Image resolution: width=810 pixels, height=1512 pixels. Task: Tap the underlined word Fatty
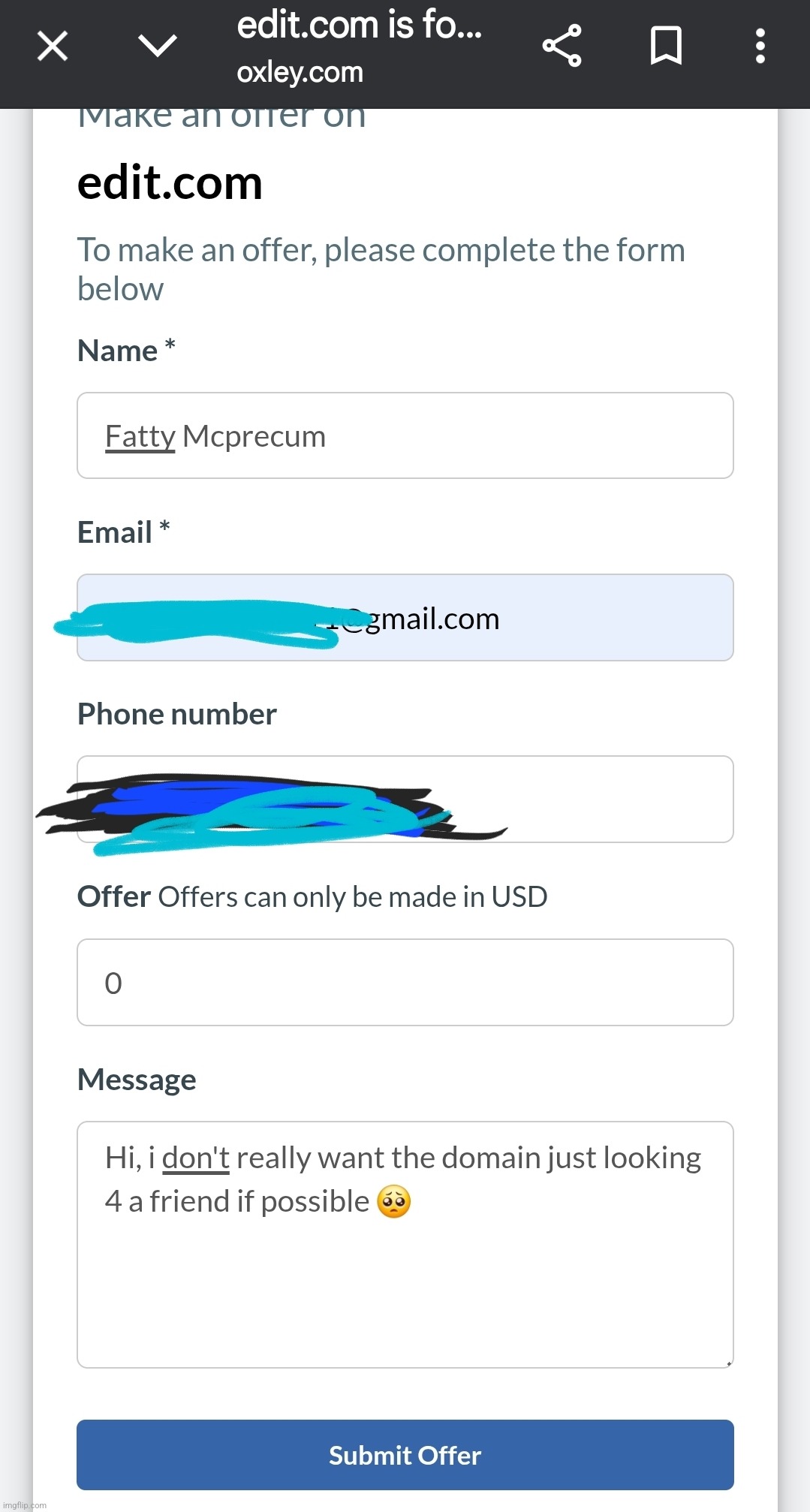140,437
